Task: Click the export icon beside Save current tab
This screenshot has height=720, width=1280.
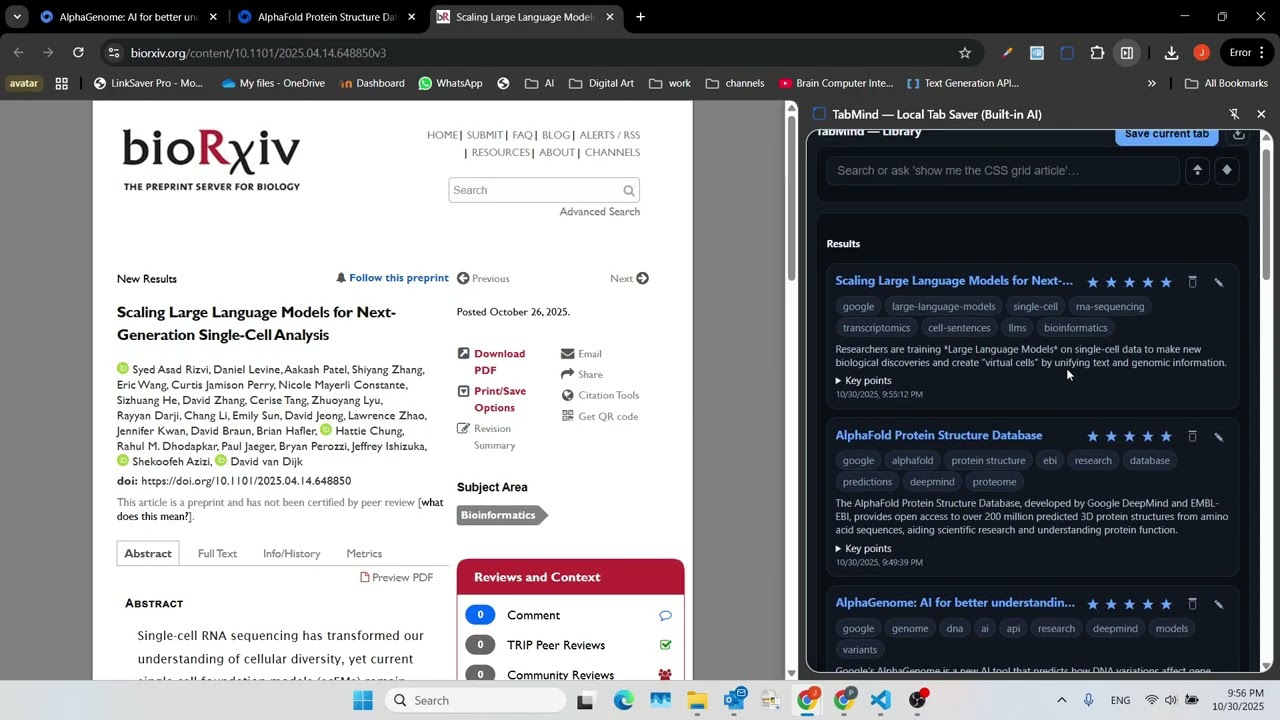Action: click(1239, 134)
